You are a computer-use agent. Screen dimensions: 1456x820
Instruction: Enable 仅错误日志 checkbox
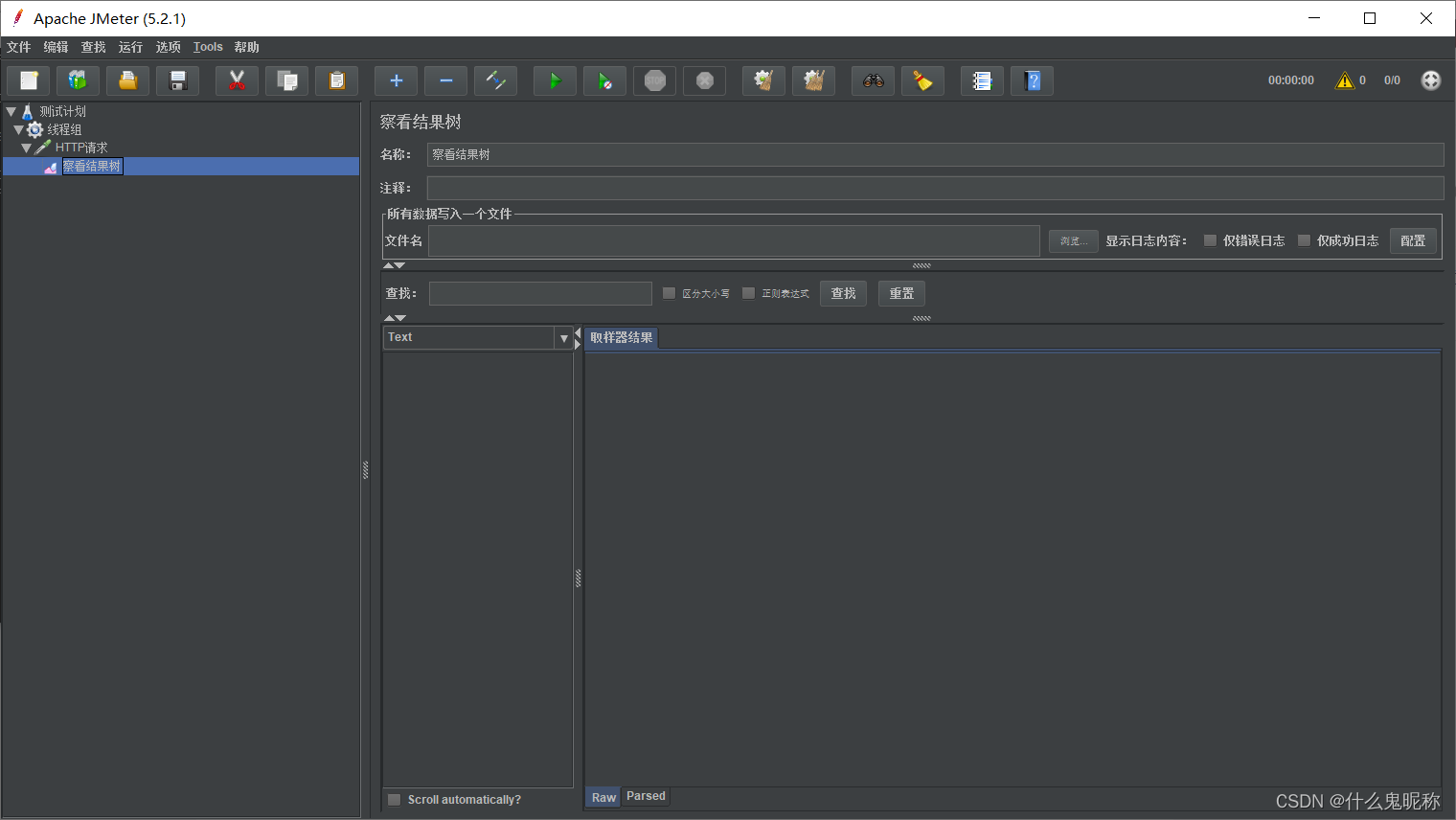(x=1210, y=240)
